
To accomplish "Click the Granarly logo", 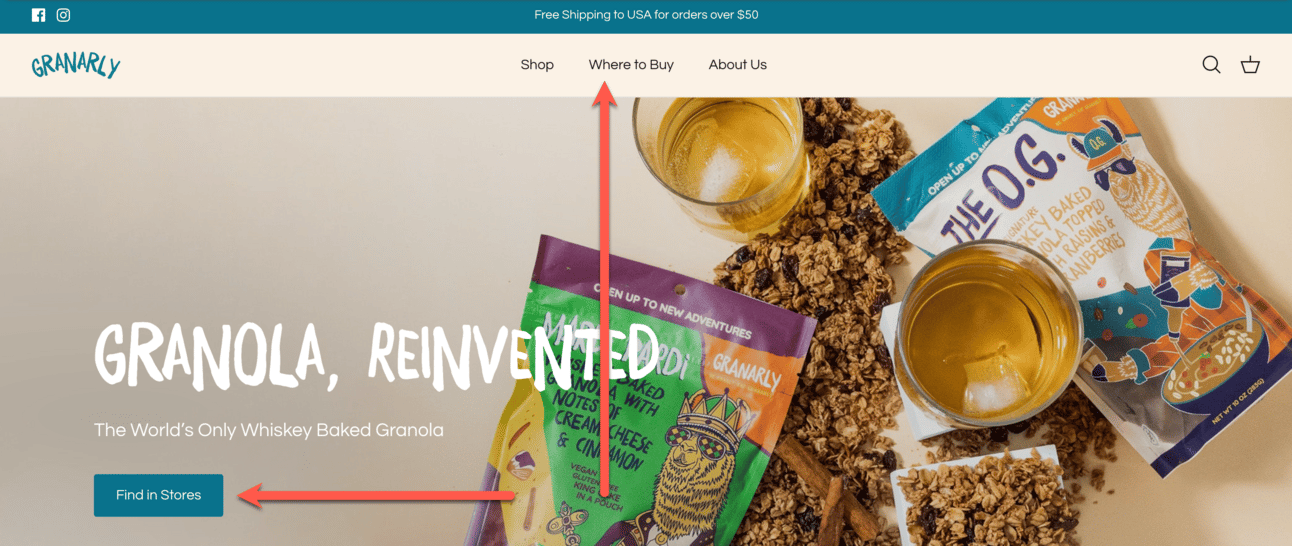I will [x=76, y=65].
